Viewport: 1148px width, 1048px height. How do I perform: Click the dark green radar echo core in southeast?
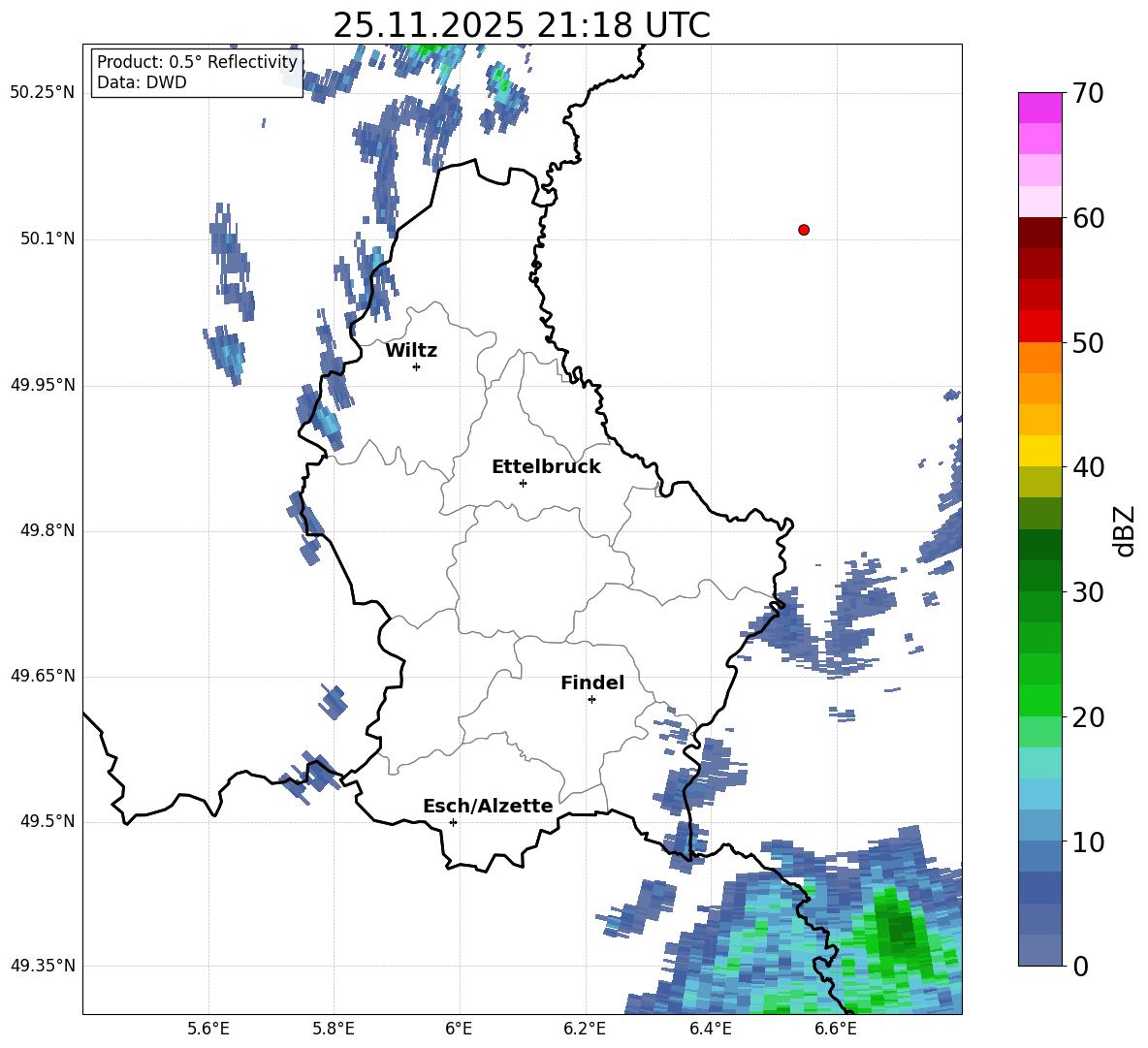tap(899, 928)
